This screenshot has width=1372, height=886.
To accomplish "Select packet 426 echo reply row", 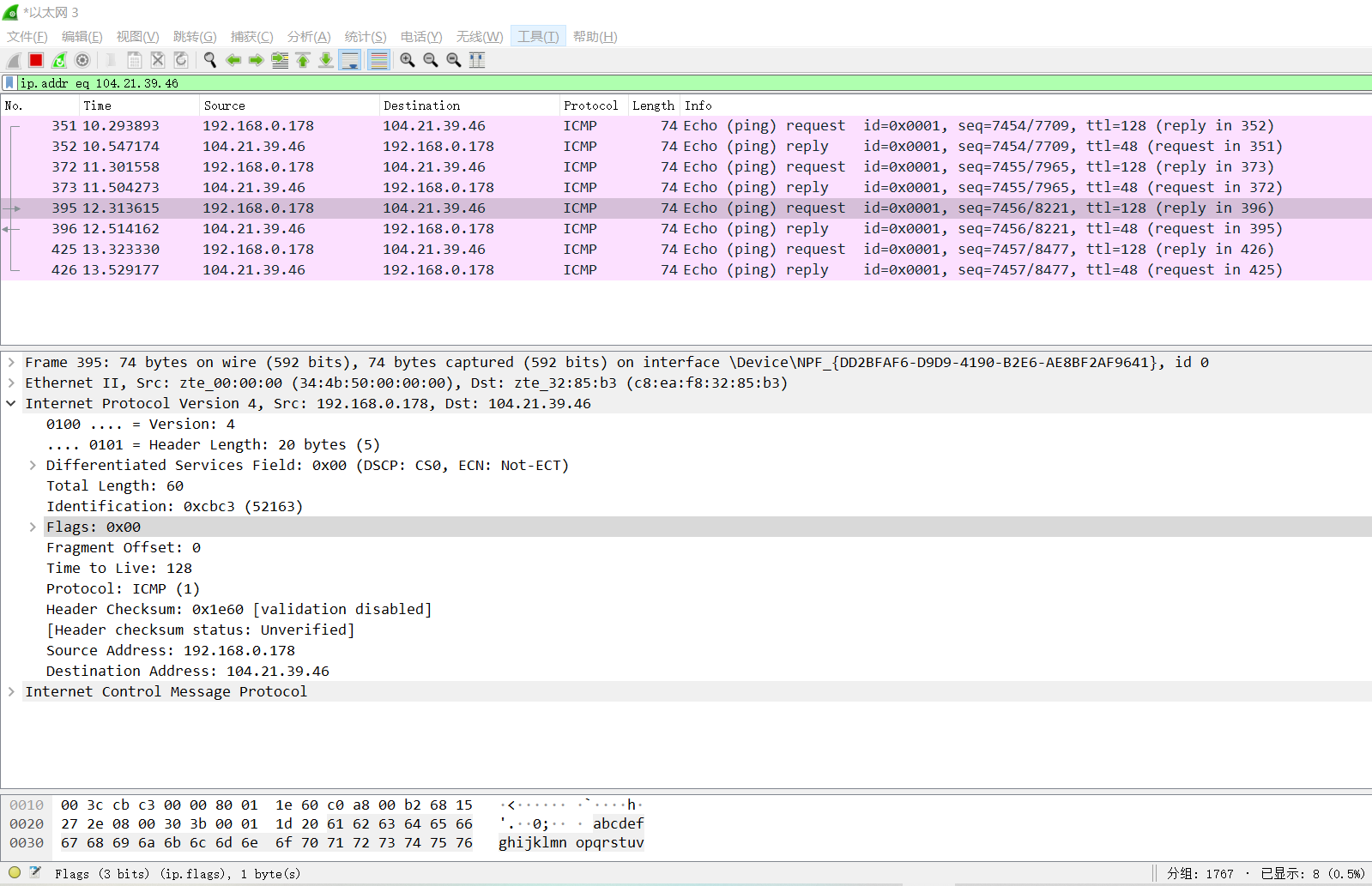I will click(686, 270).
